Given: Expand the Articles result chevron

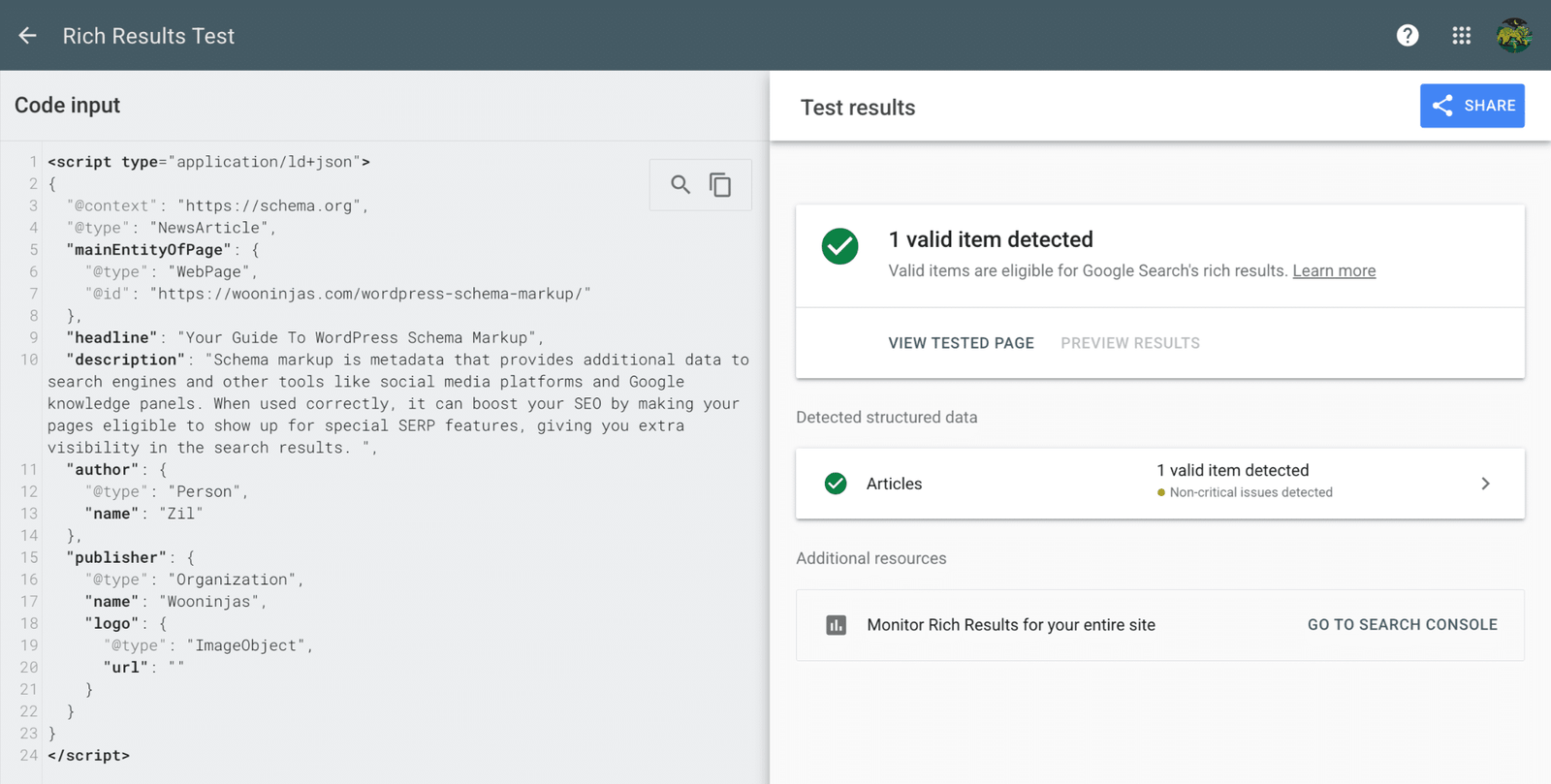Looking at the screenshot, I should [1485, 484].
